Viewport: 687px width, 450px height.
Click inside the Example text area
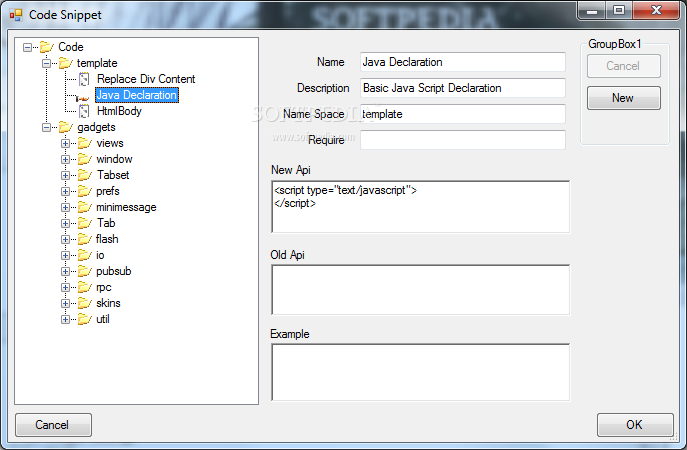point(421,372)
